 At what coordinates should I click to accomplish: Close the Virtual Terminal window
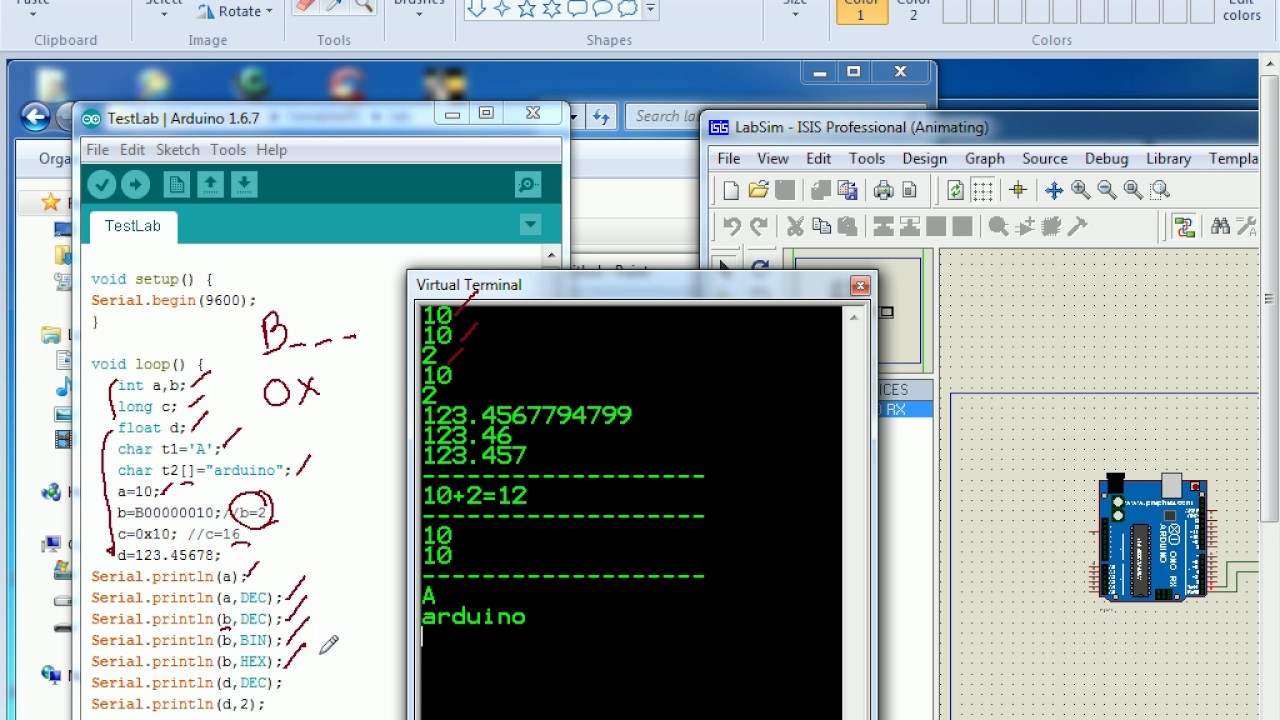click(x=860, y=286)
